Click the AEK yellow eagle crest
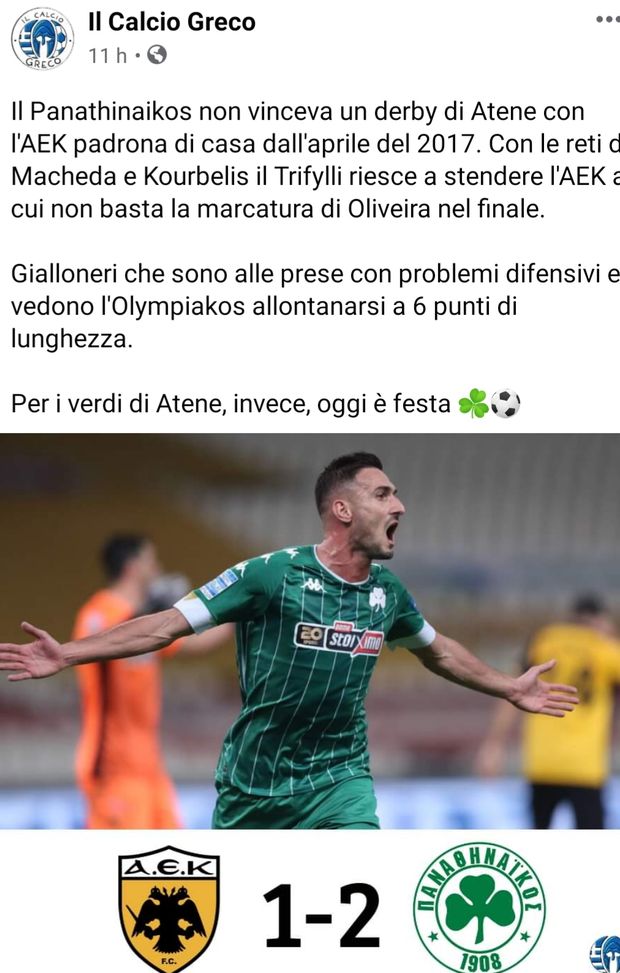Viewport: 620px width, 973px height. click(169, 909)
